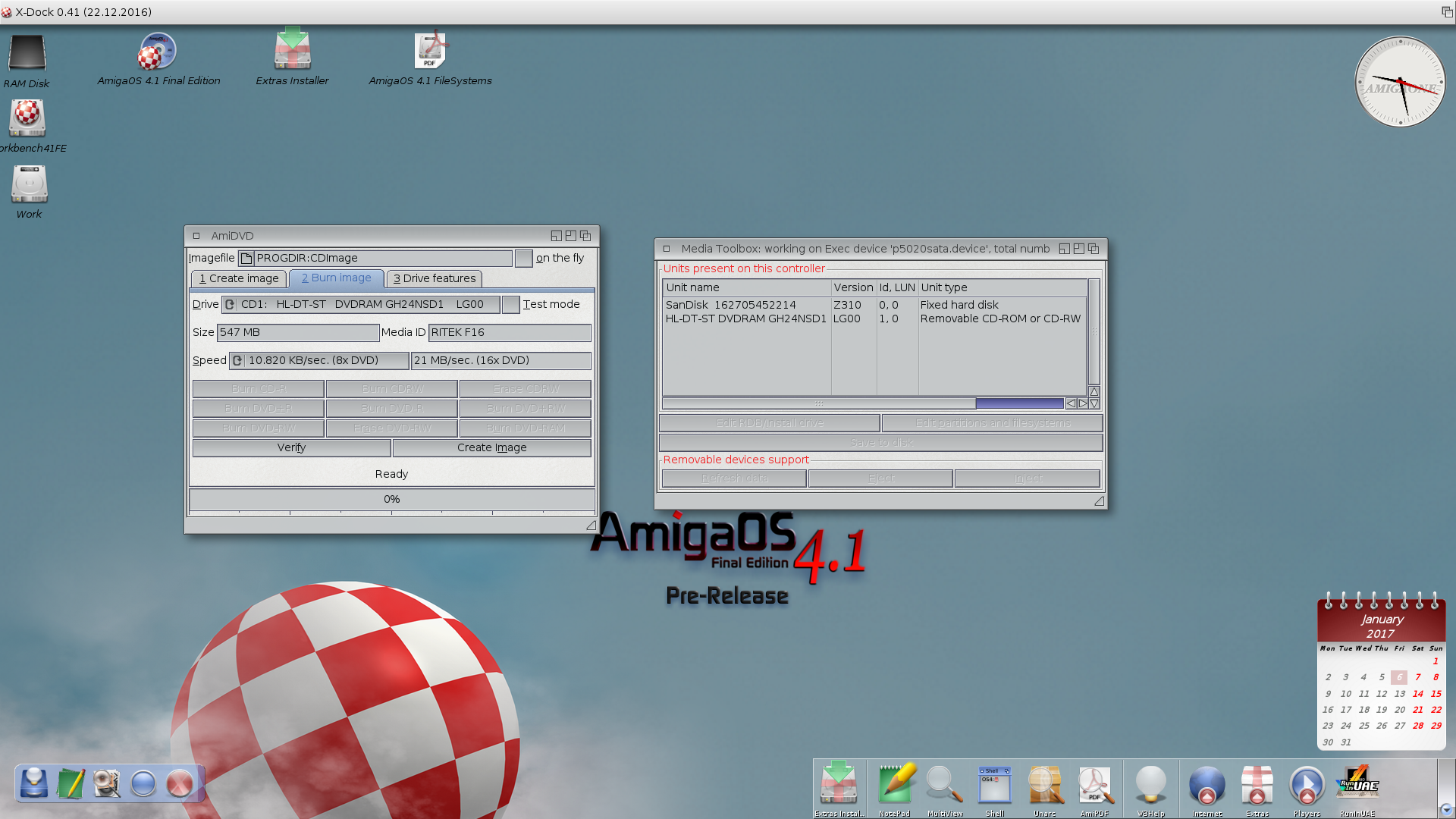
Task: Open the MultiView magnifier icon
Action: (x=944, y=785)
